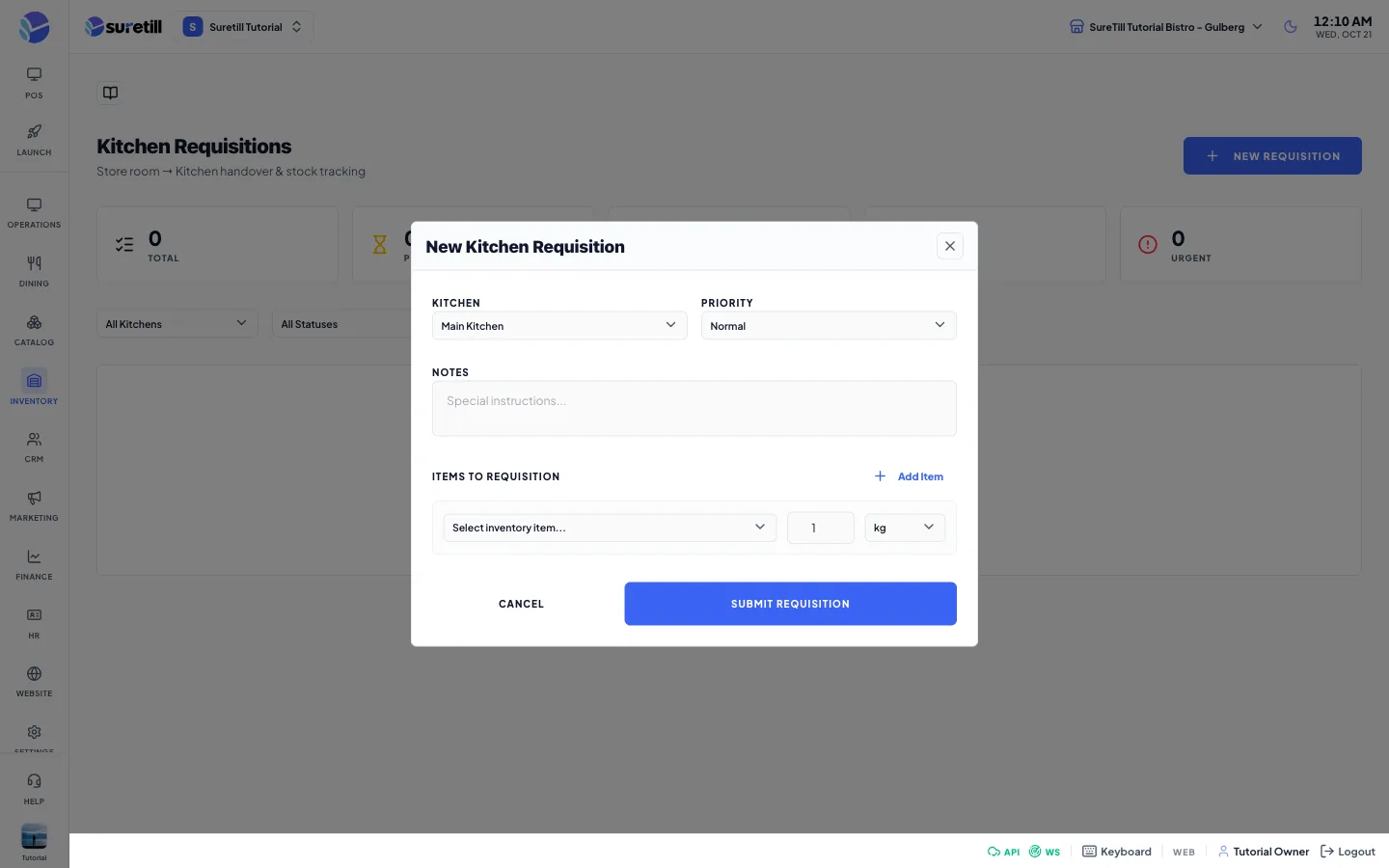Click the Submit Requisition button

(790, 604)
